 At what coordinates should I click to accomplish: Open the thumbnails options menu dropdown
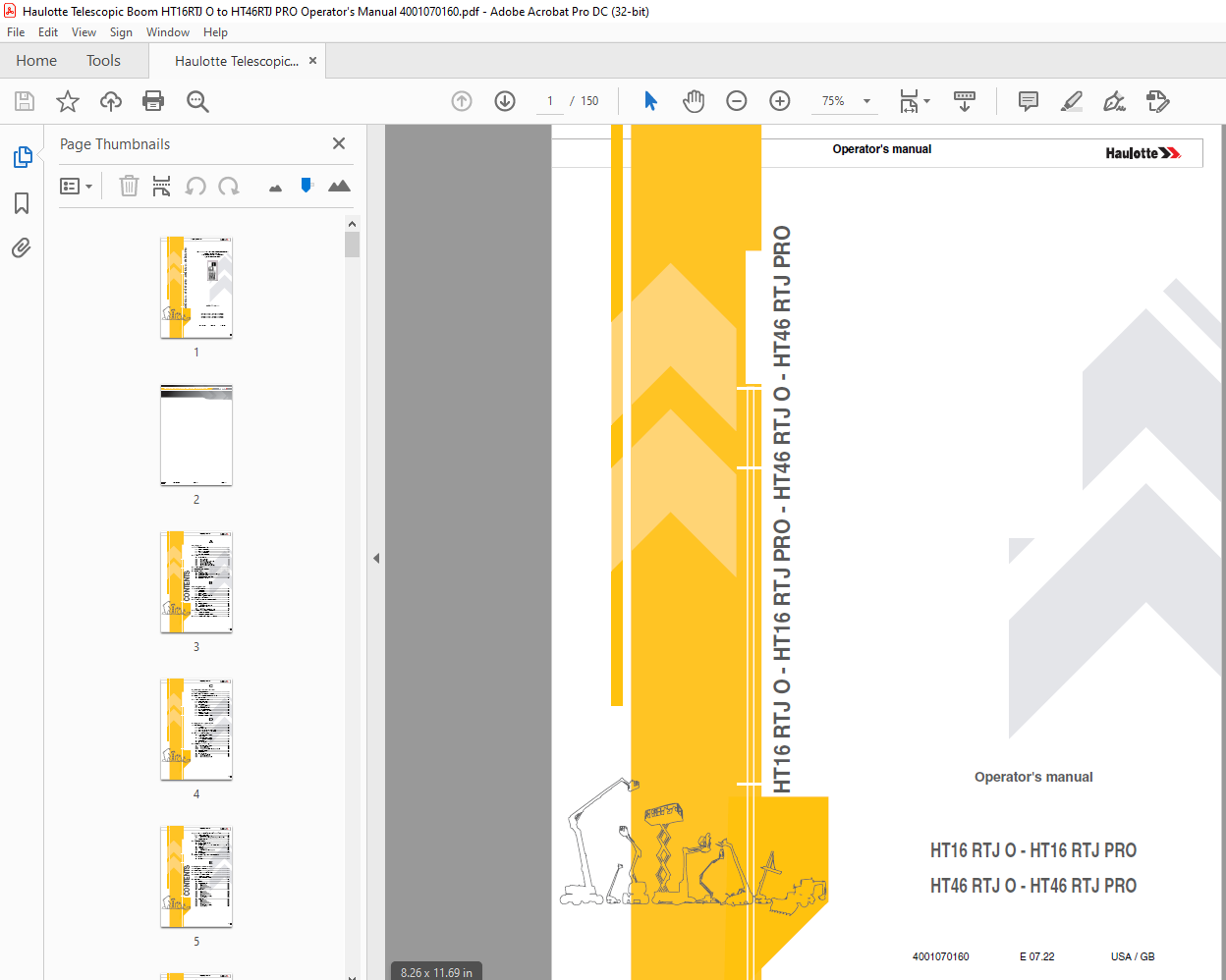click(x=76, y=186)
